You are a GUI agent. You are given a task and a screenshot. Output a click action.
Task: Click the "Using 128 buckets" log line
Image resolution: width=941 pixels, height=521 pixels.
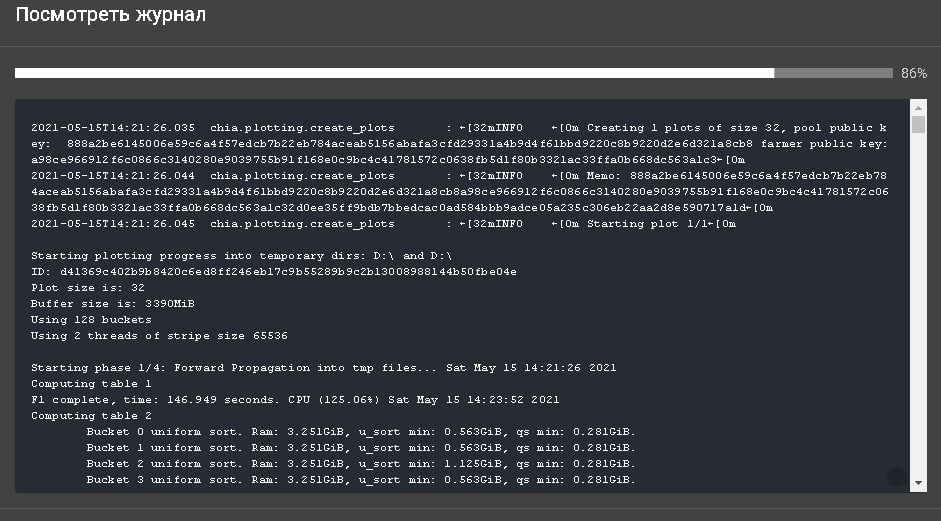point(92,320)
